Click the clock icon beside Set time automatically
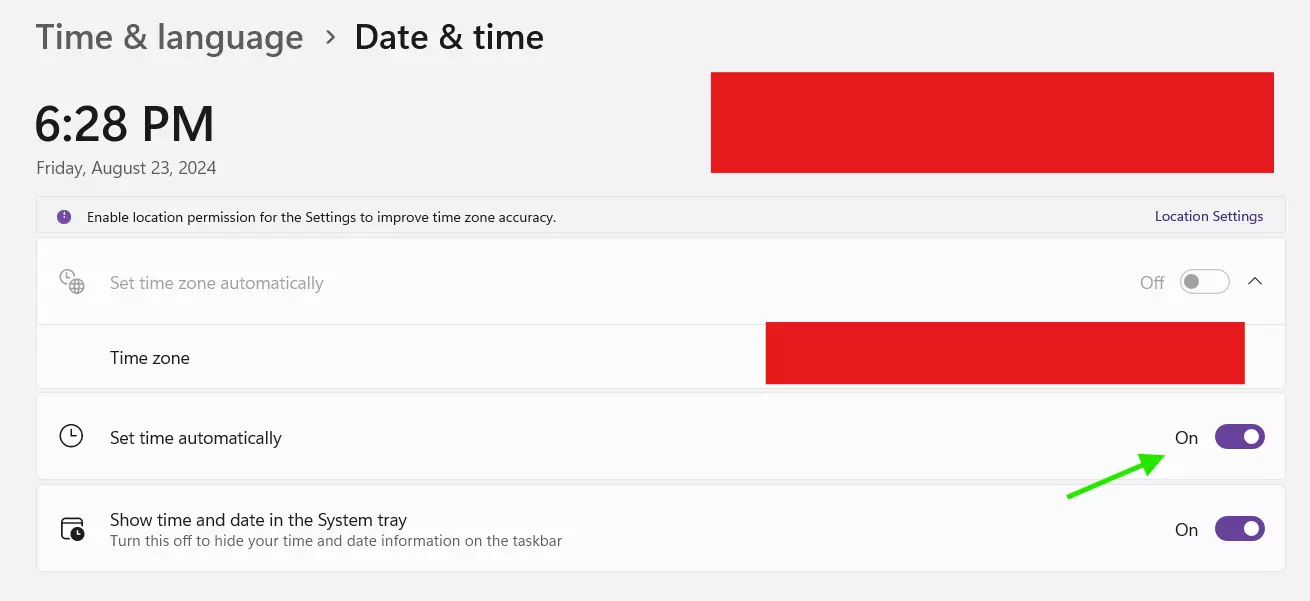This screenshot has width=1310, height=601. point(71,437)
